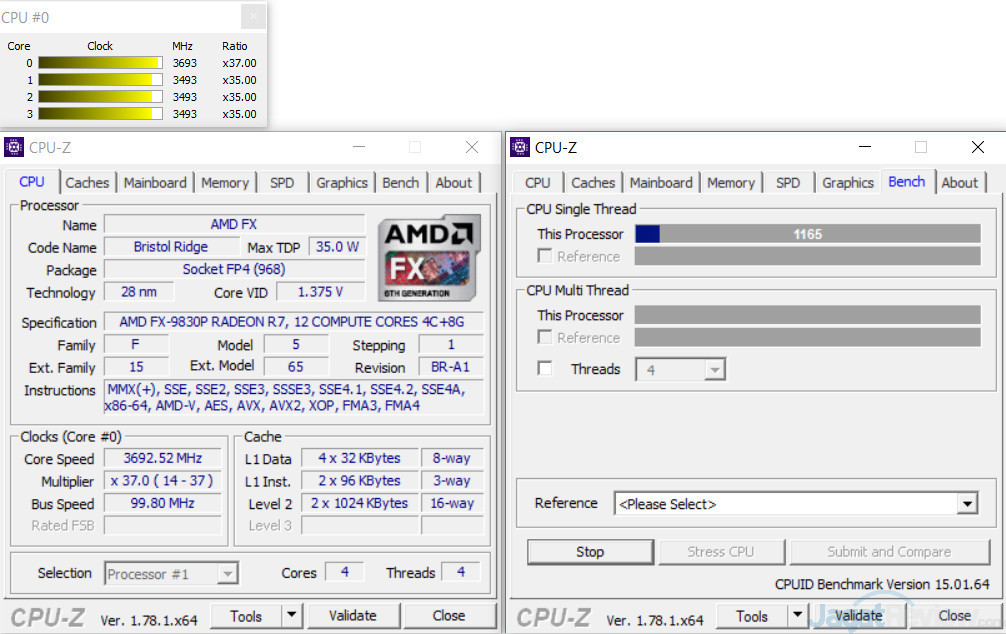Enable the Threads checkbox in CPU Multi Thread
The image size is (1006, 634).
pyautogui.click(x=545, y=369)
